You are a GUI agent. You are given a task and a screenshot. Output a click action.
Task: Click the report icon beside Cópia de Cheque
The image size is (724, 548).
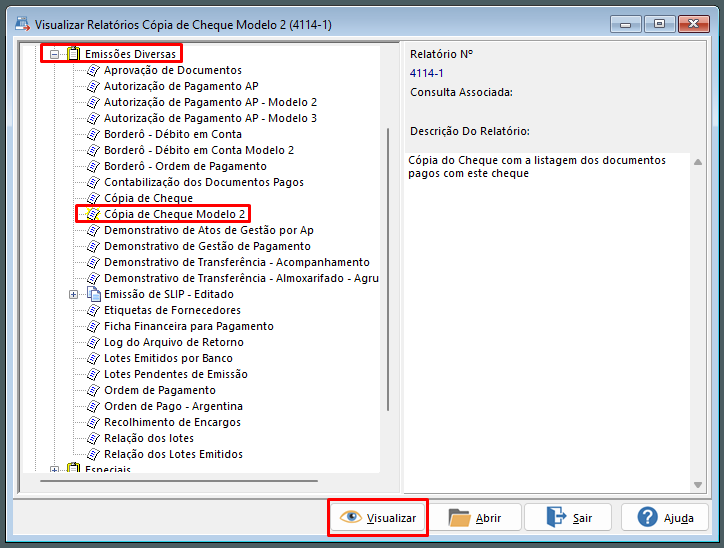coord(94,198)
